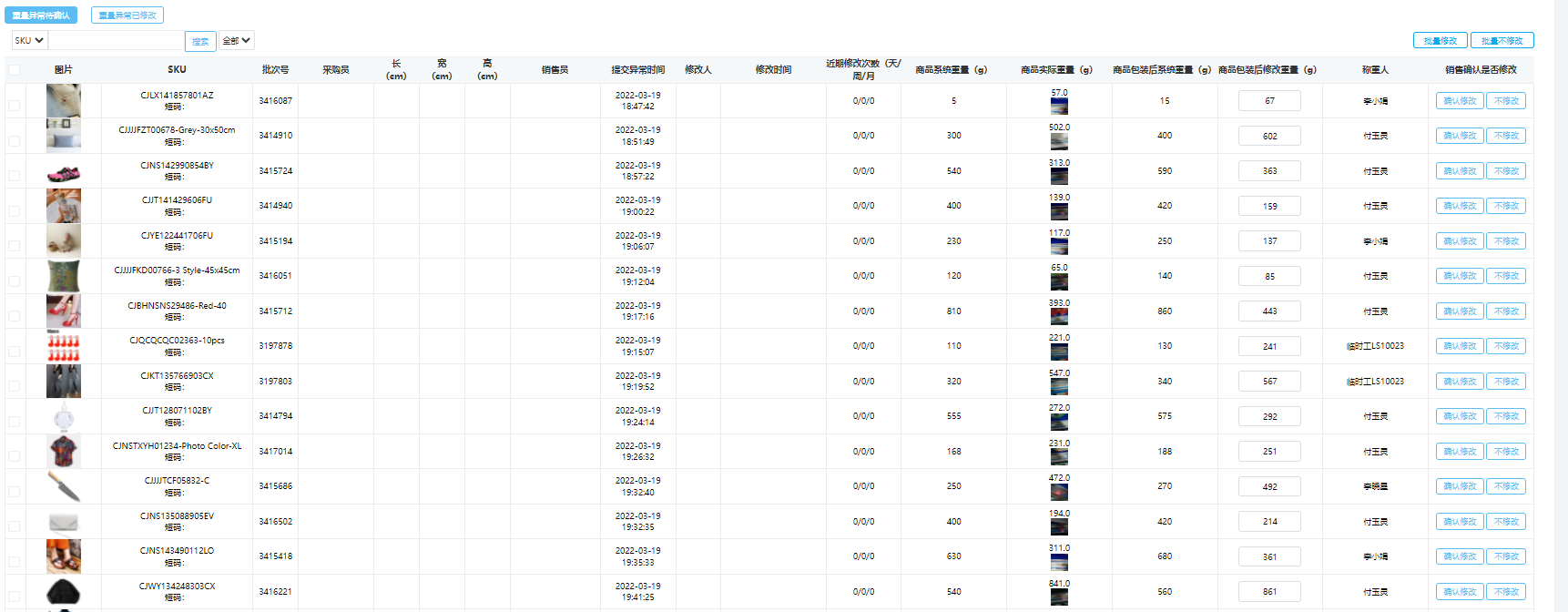
Task: View weighing photo under 502.0 actual weight
Action: click(1059, 141)
